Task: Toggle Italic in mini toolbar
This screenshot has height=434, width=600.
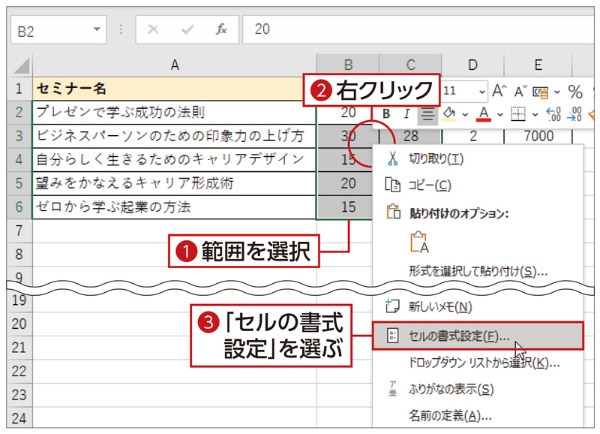Action: pyautogui.click(x=407, y=114)
